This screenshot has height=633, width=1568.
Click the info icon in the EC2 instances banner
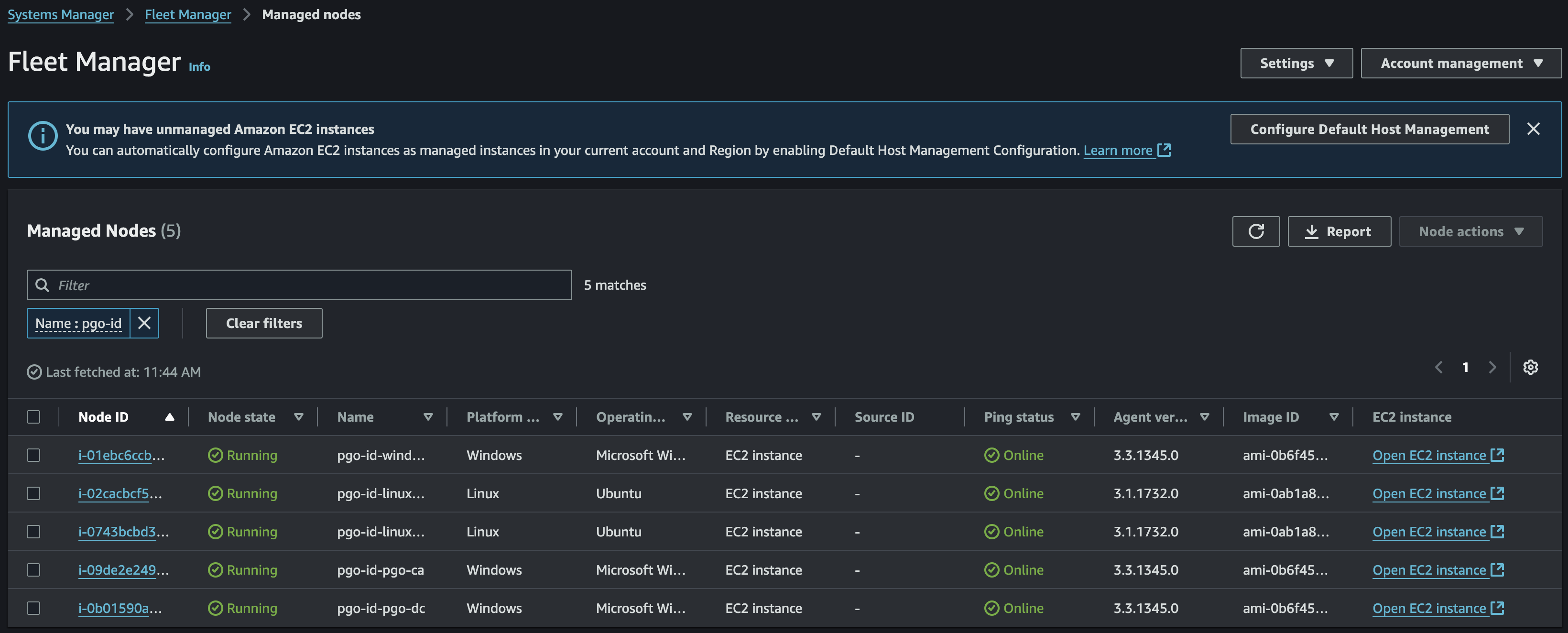(42, 136)
